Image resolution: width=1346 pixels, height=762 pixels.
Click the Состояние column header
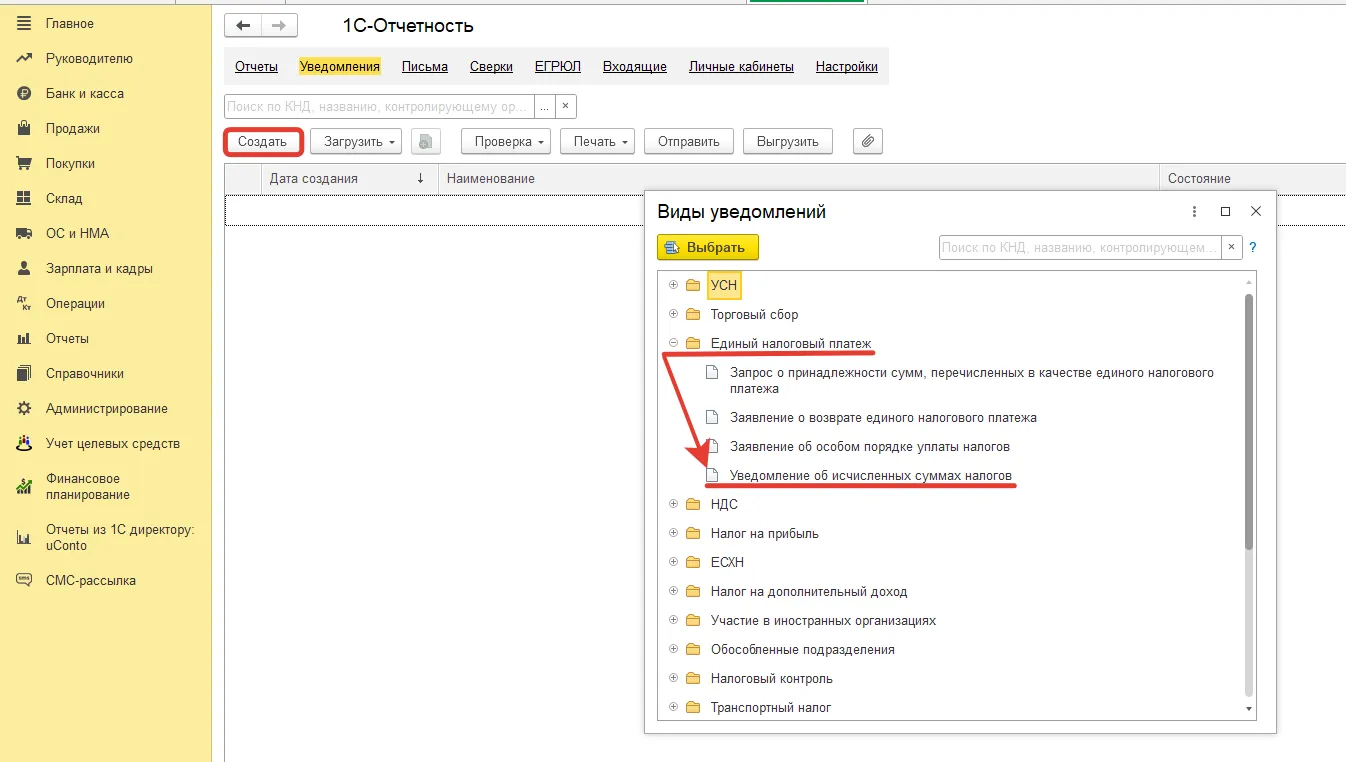[x=1252, y=178]
